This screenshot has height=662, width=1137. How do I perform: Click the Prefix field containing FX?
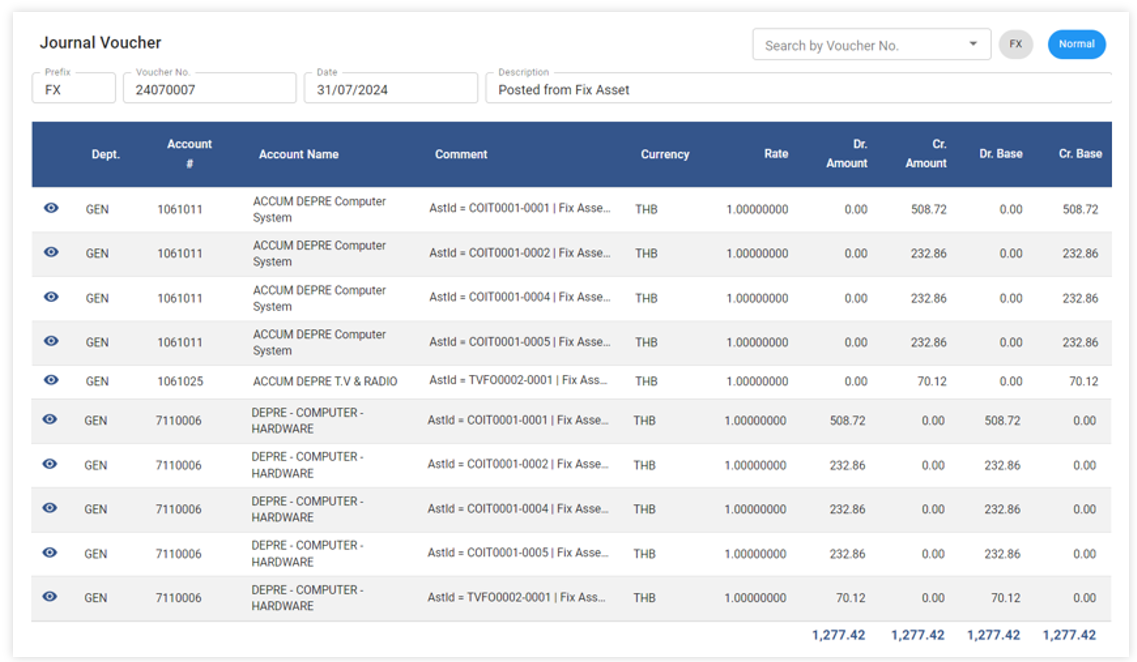[73, 89]
